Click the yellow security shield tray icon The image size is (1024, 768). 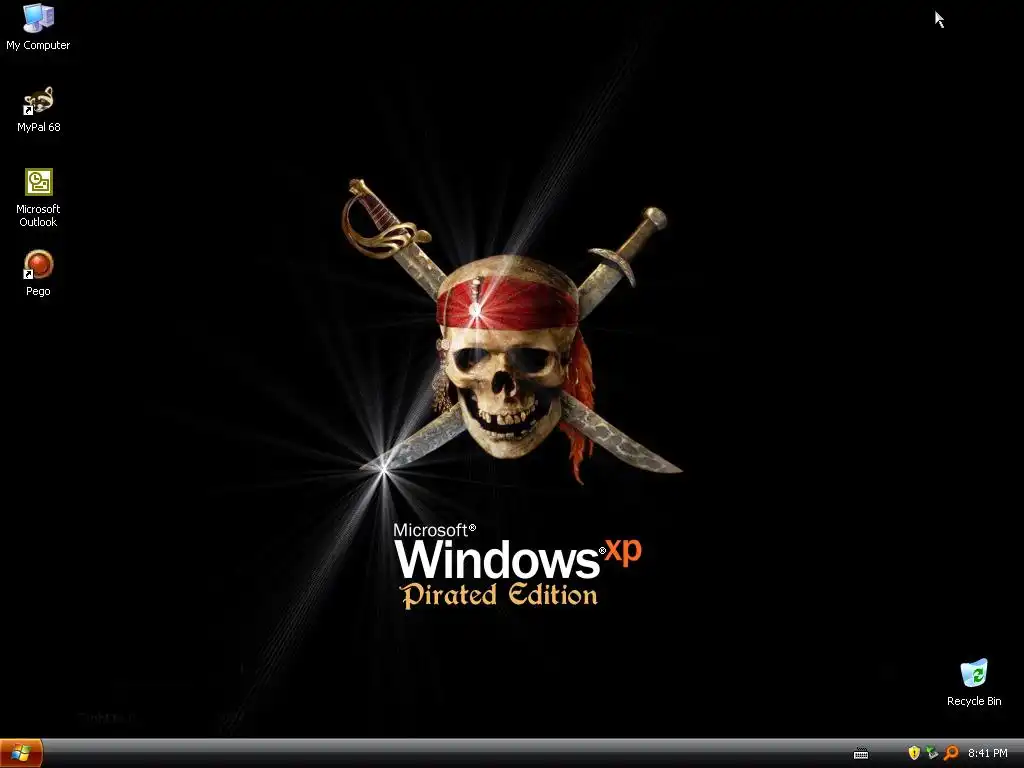coord(914,753)
